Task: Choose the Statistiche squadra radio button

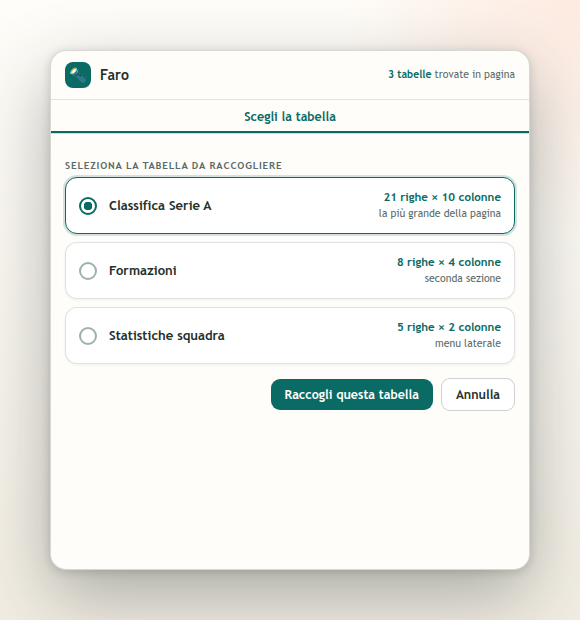Action: (x=88, y=336)
